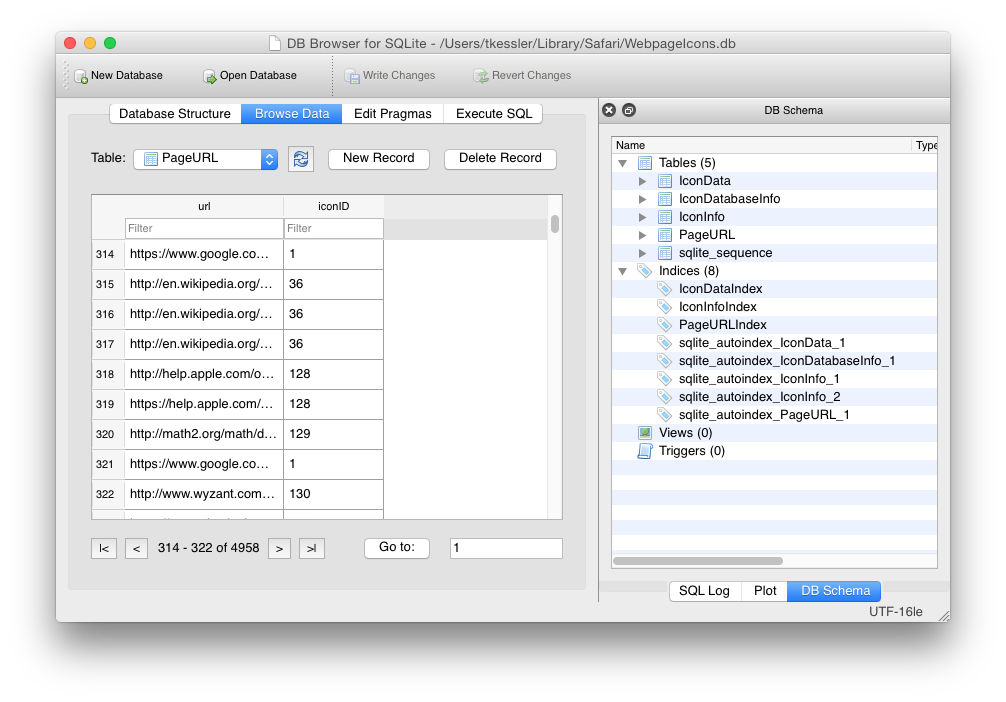
Task: Click the Delete Record button
Action: pyautogui.click(x=500, y=158)
